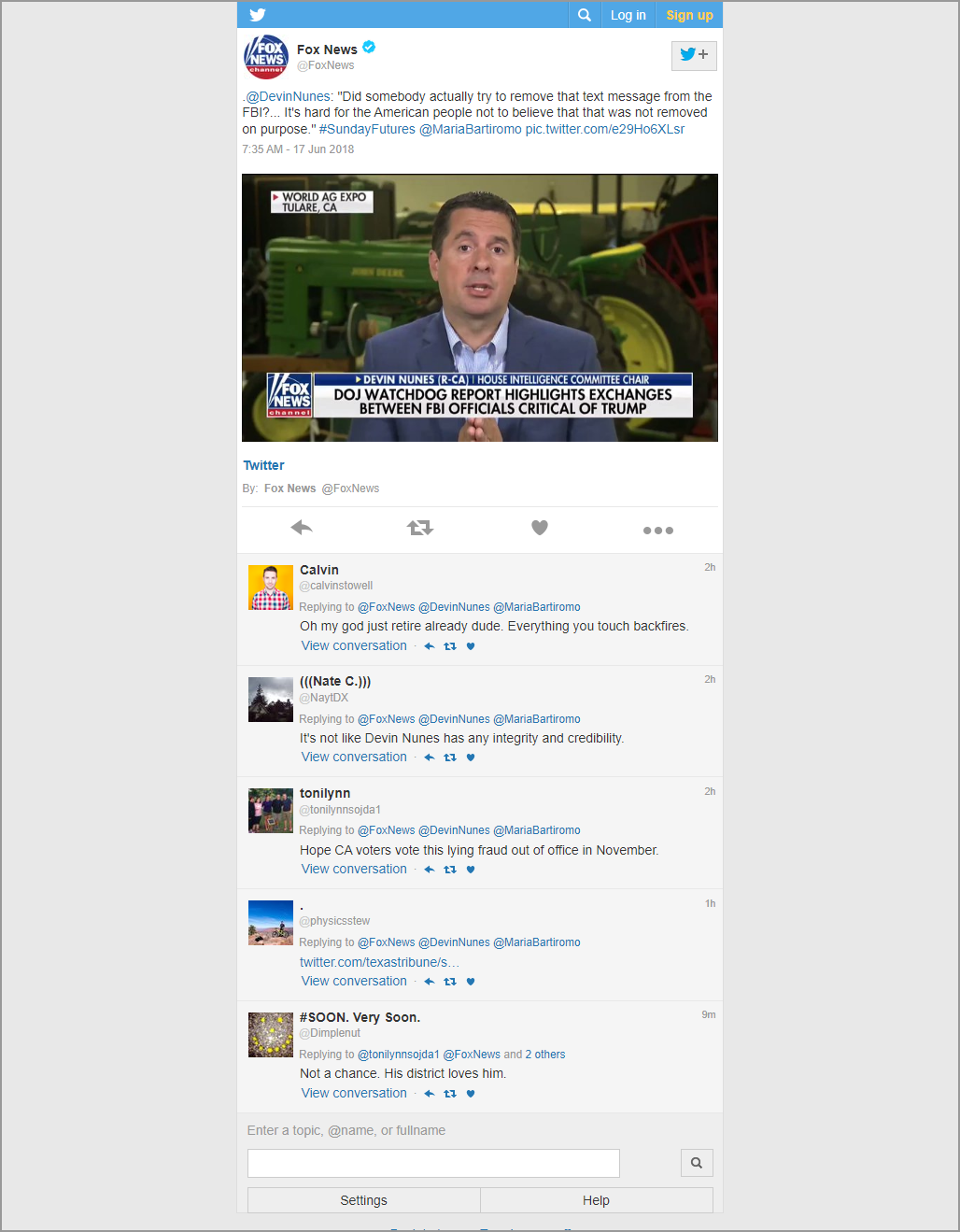Screen dimensions: 960x1232
Task: Open @MariaBartiromo mention in main tweet
Action: tap(471, 129)
